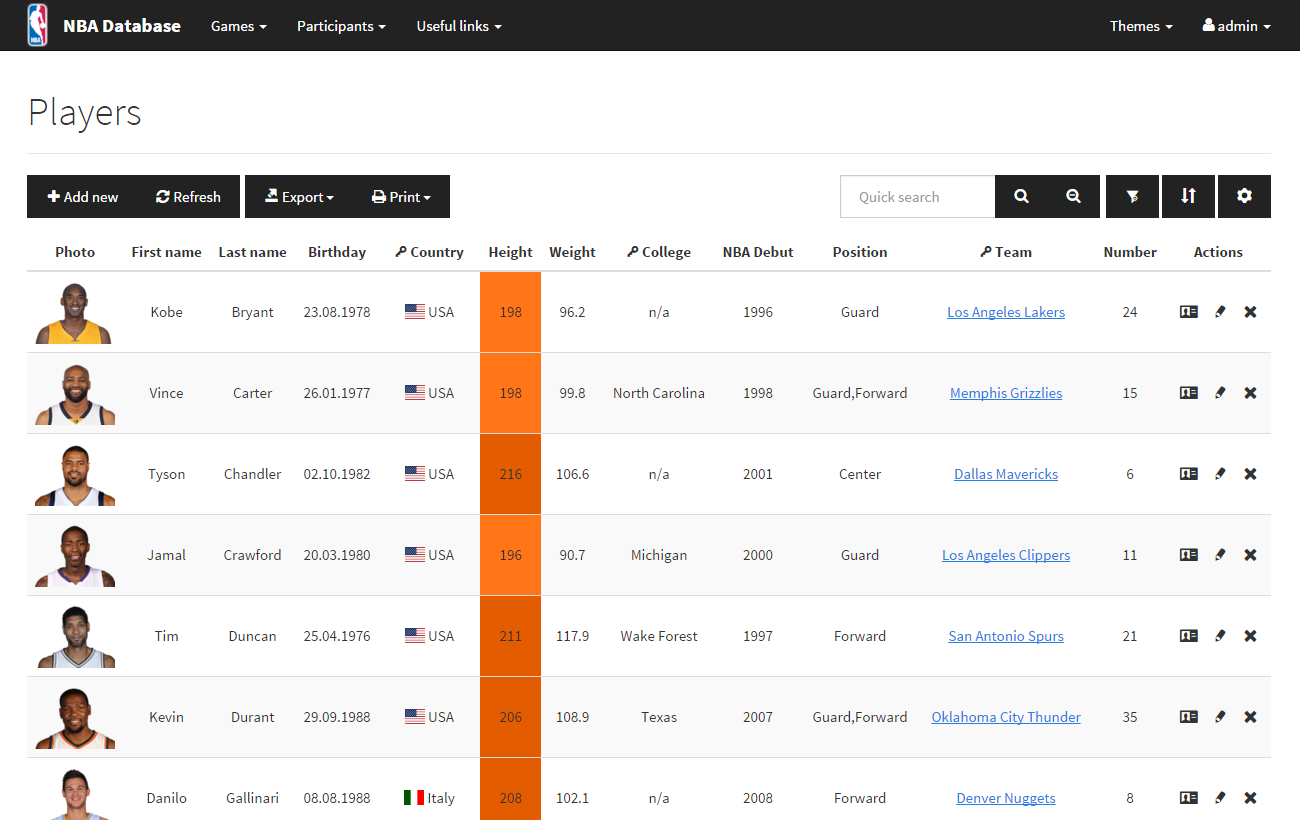Image resolution: width=1300 pixels, height=820 pixels.
Task: Edit Vince Carter's record pencil icon
Action: click(1220, 393)
